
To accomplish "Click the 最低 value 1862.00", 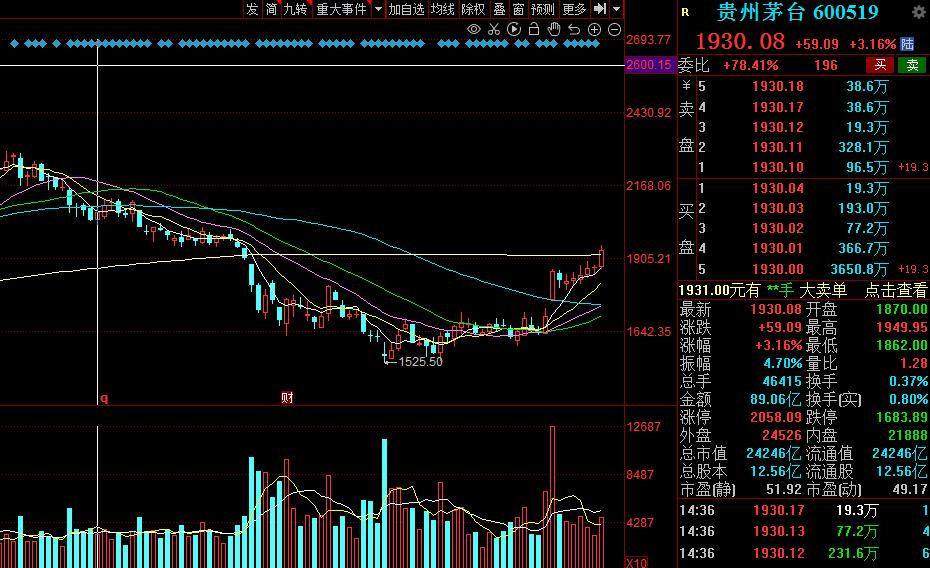I will (902, 345).
